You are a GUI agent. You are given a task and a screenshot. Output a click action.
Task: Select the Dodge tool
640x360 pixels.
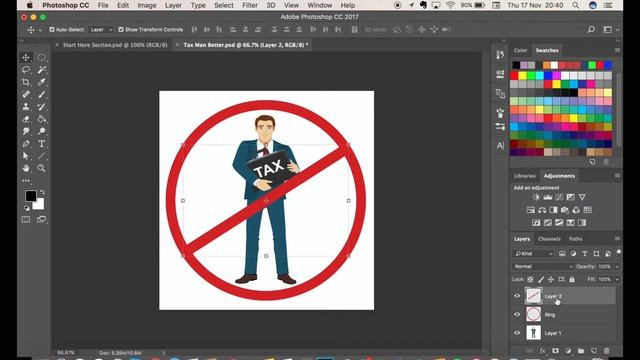[x=41, y=131]
